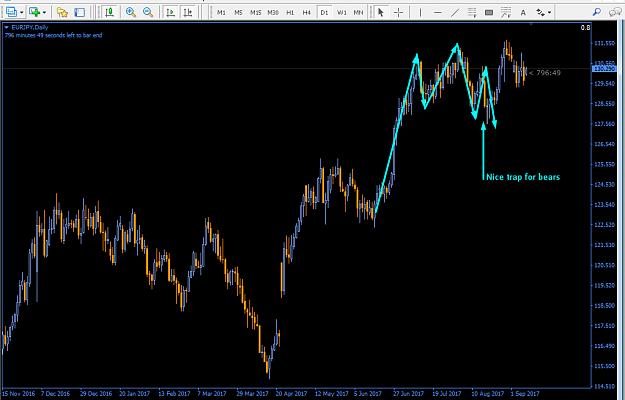The image size is (625, 400).
Task: Switch to the H1 timeframe
Action: tap(290, 13)
